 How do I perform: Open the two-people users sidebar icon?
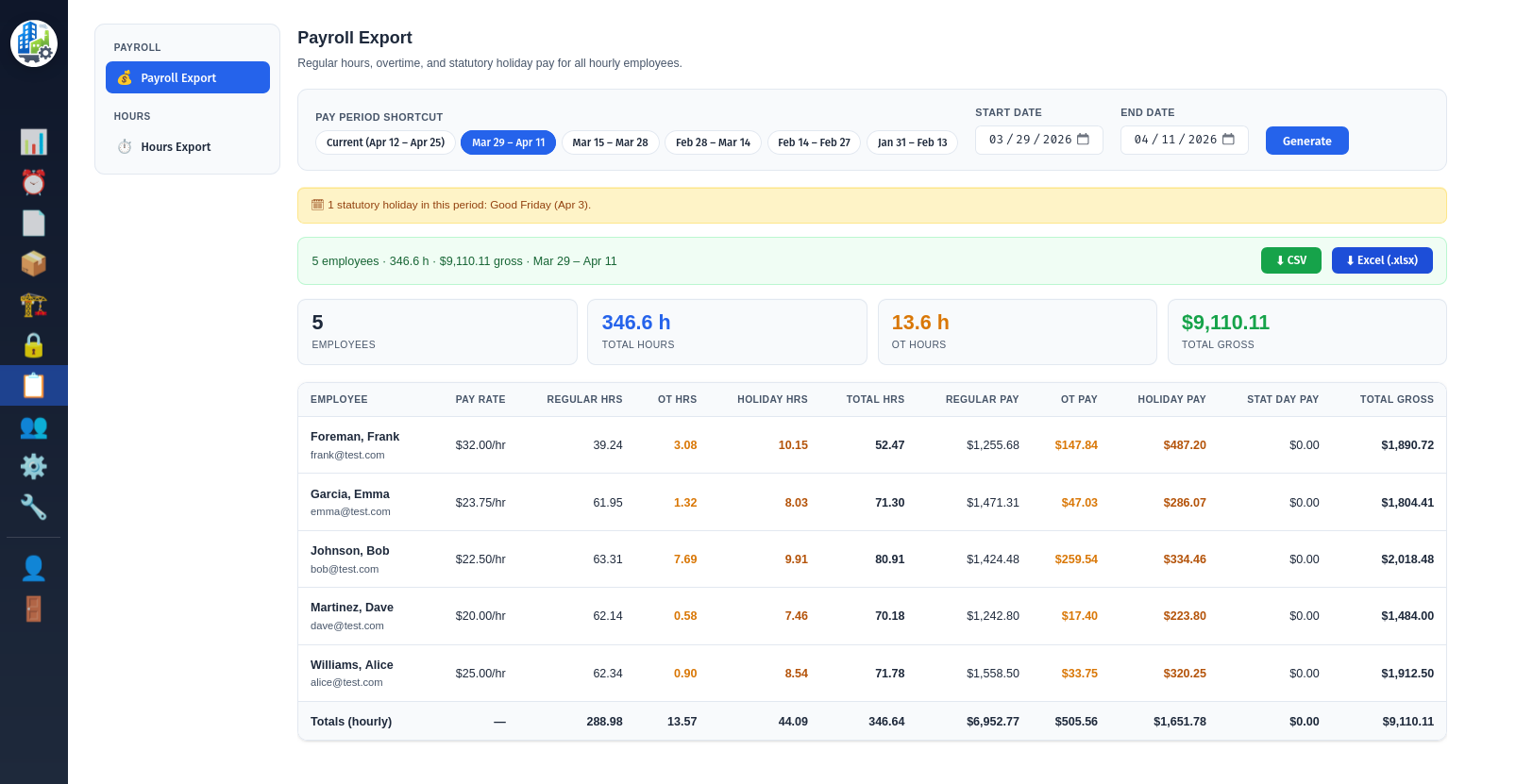point(33,426)
